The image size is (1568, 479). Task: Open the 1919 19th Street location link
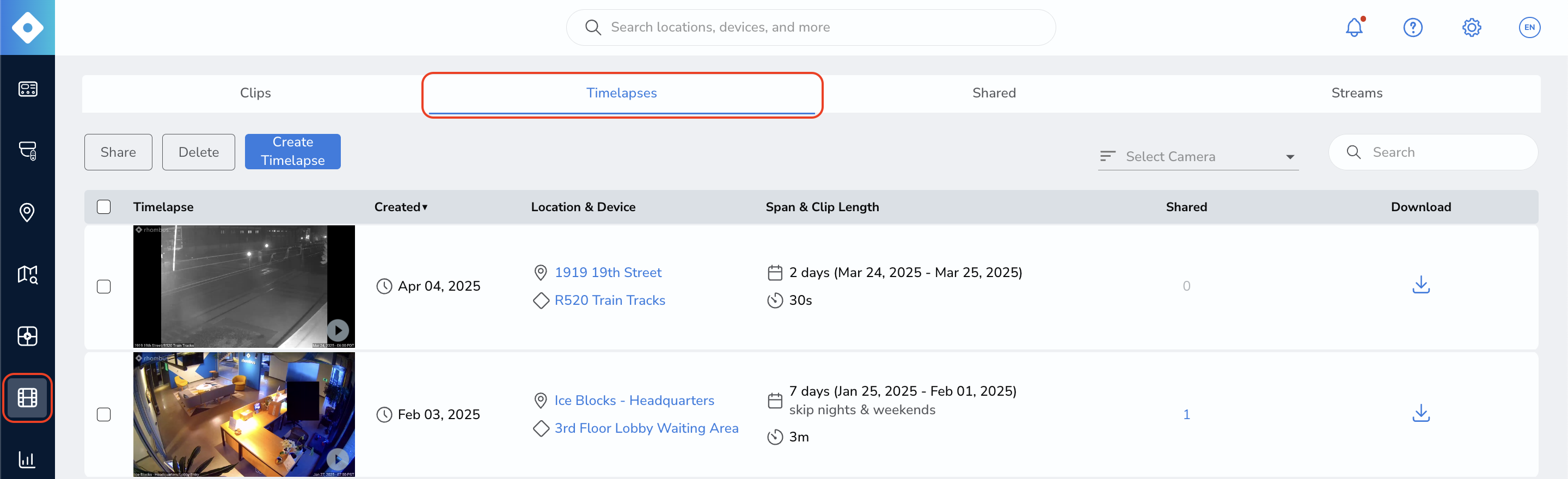pyautogui.click(x=608, y=273)
